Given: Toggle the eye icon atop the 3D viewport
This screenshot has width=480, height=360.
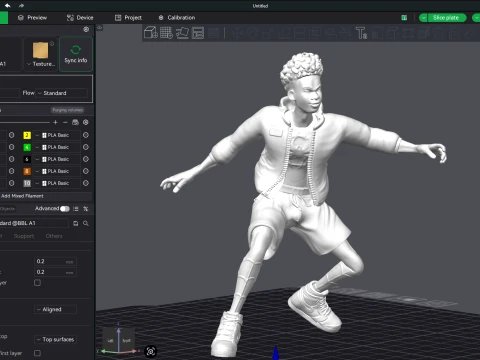Looking at the screenshot, I should [x=100, y=28].
